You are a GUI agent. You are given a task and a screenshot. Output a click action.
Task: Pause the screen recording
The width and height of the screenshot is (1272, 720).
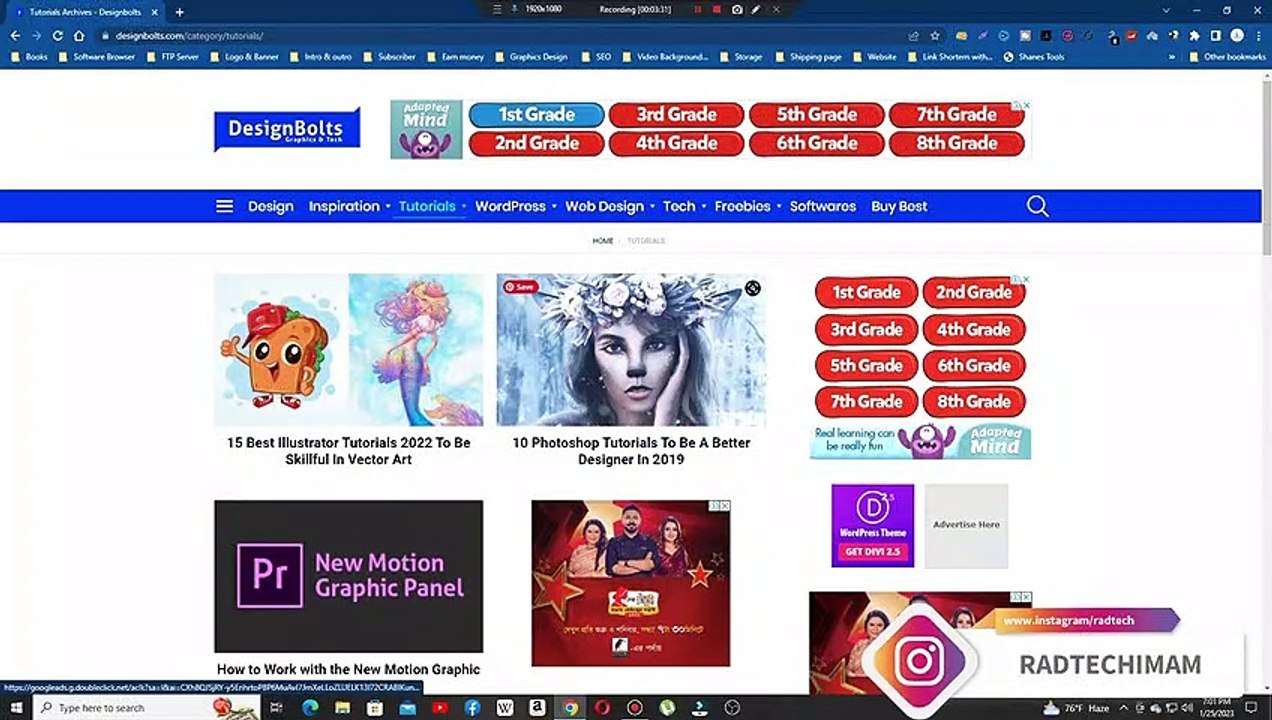pyautogui.click(x=697, y=9)
